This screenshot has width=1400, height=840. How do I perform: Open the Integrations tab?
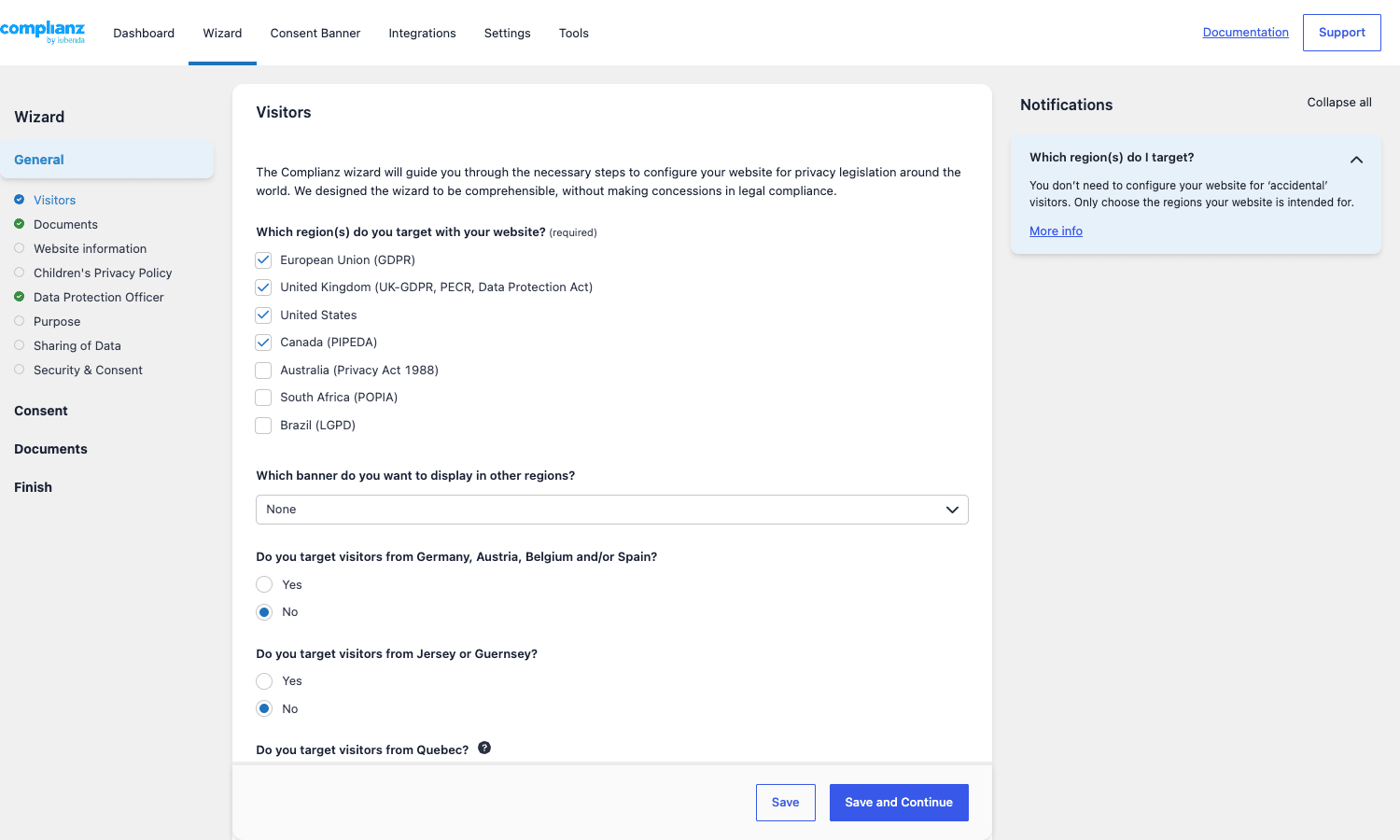click(x=422, y=33)
